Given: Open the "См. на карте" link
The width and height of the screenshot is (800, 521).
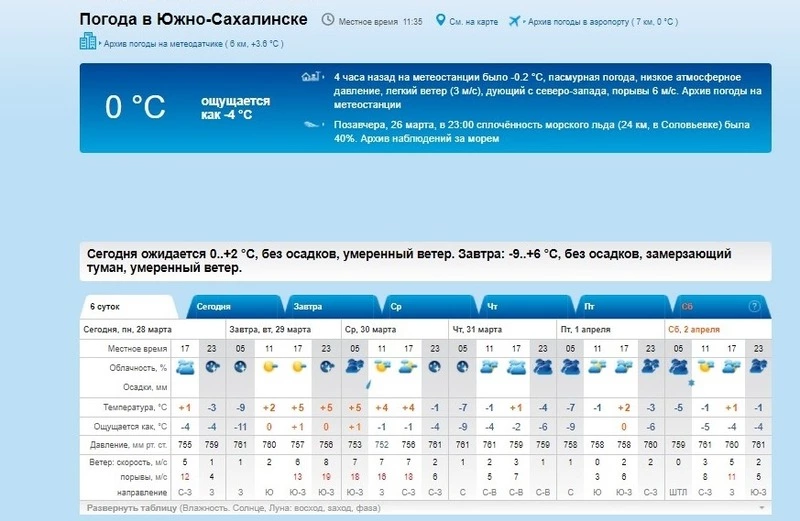Looking at the screenshot, I should point(476,21).
